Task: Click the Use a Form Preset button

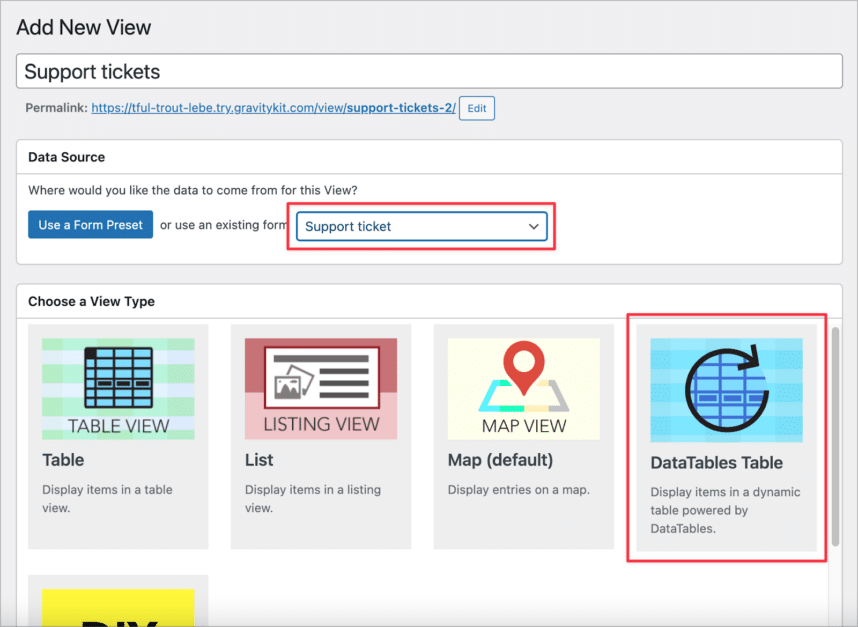Action: tap(90, 224)
